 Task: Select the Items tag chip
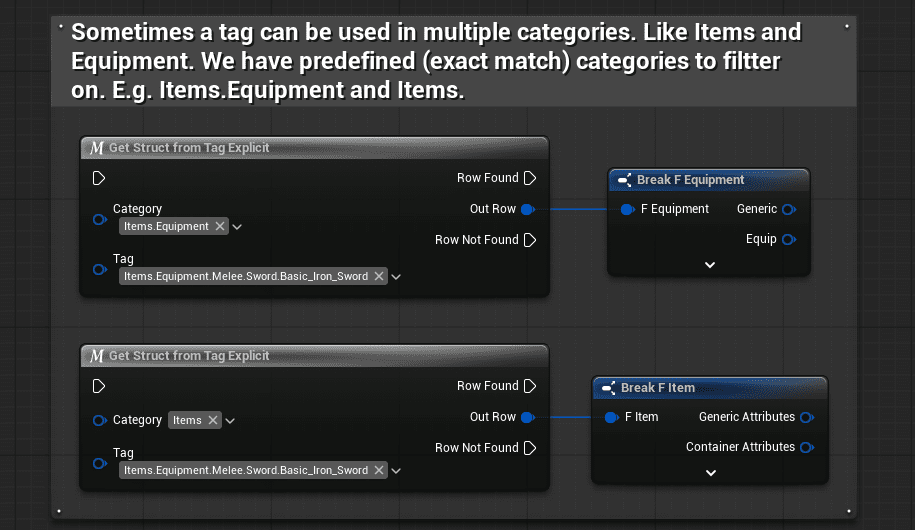point(194,420)
